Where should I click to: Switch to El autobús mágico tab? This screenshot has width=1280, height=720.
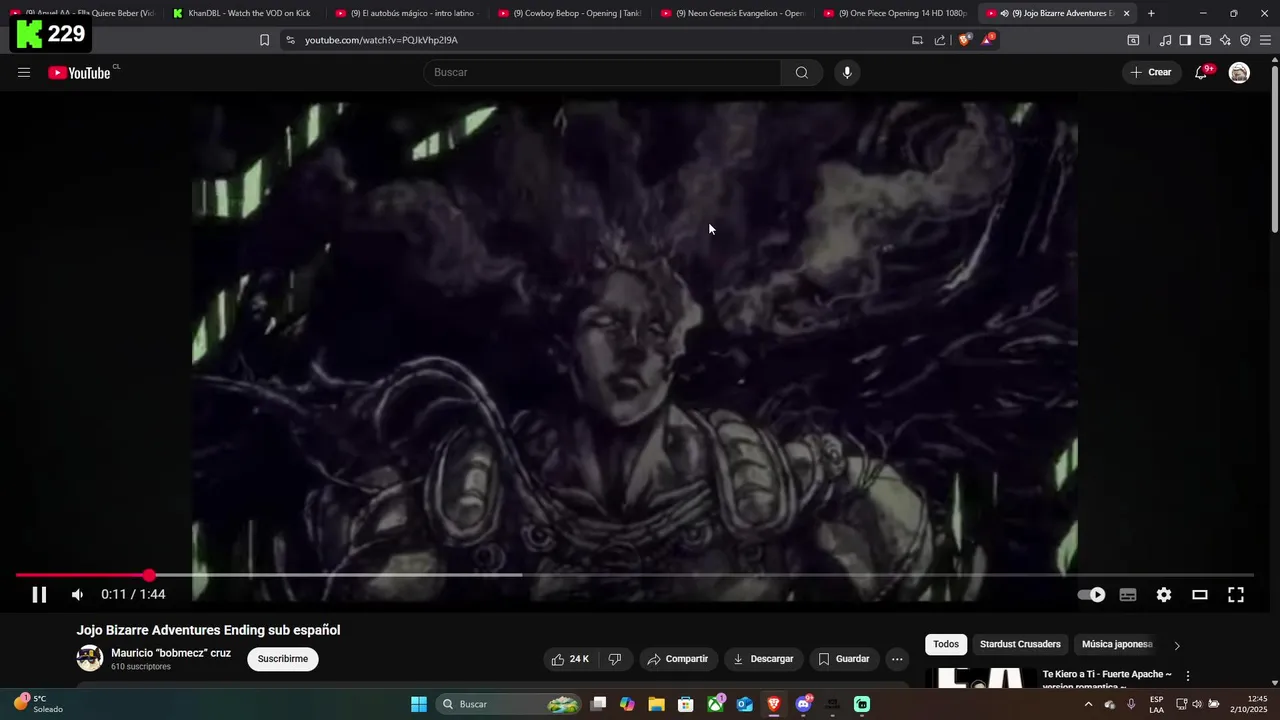click(405, 13)
